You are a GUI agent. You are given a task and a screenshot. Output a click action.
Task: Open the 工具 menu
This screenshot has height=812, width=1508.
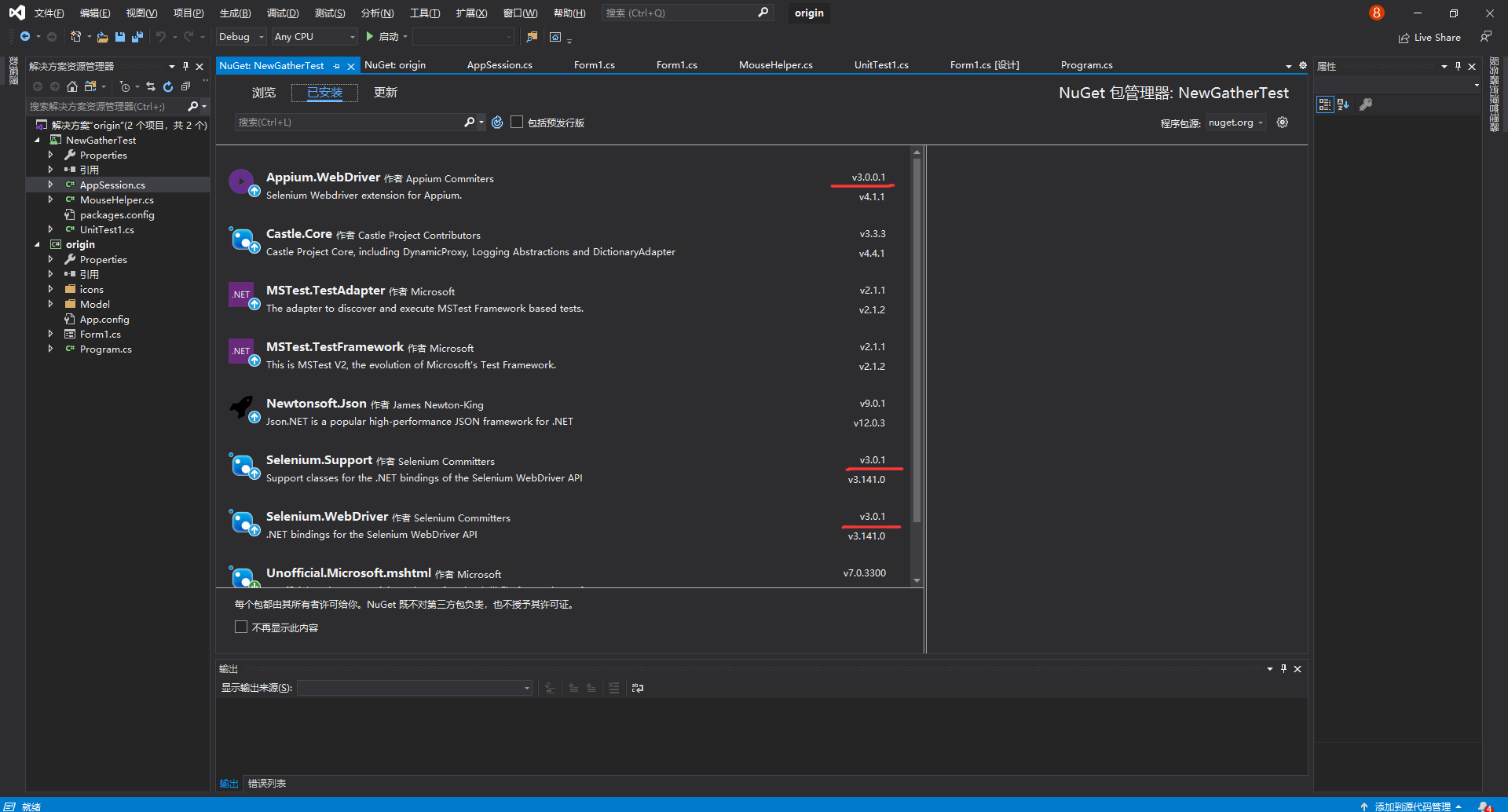425,13
